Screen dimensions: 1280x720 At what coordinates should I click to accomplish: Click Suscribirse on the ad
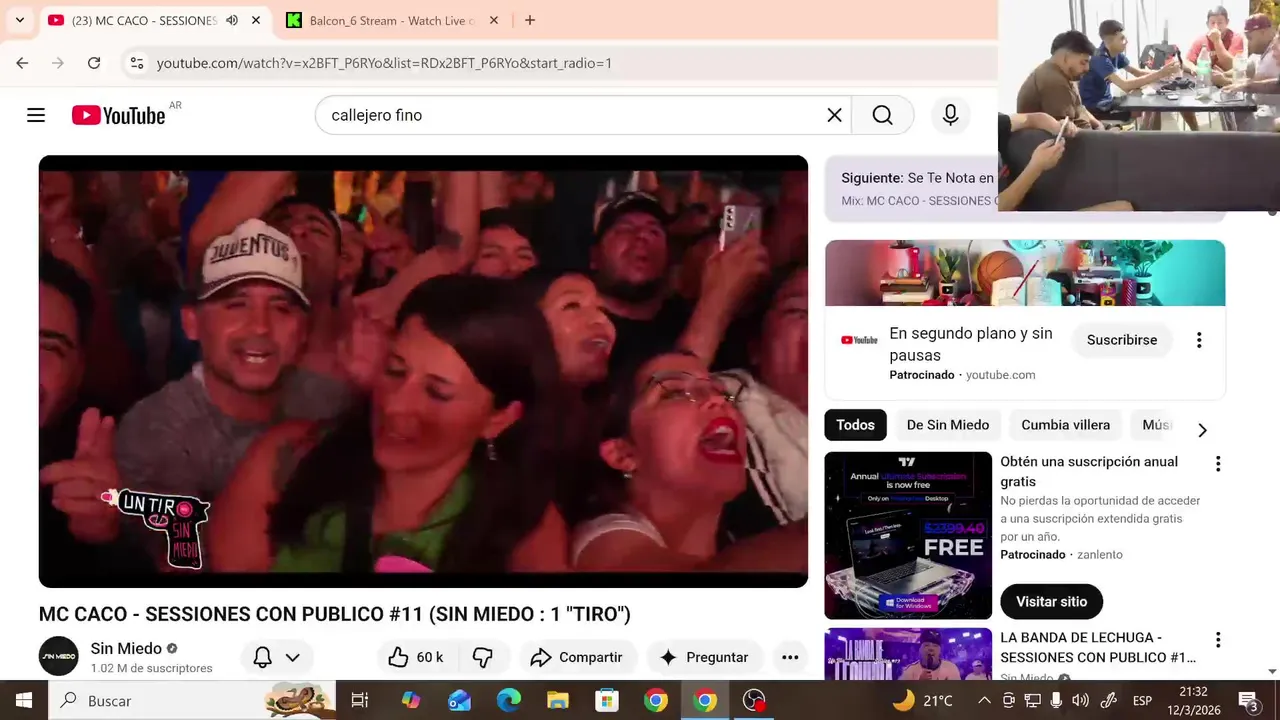click(x=1122, y=340)
